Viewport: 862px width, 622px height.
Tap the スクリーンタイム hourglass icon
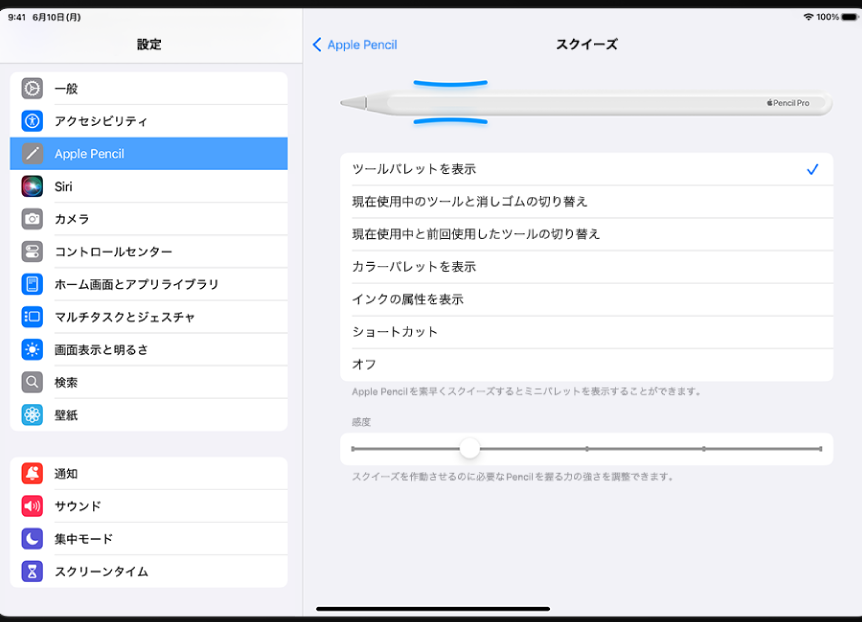(32, 571)
